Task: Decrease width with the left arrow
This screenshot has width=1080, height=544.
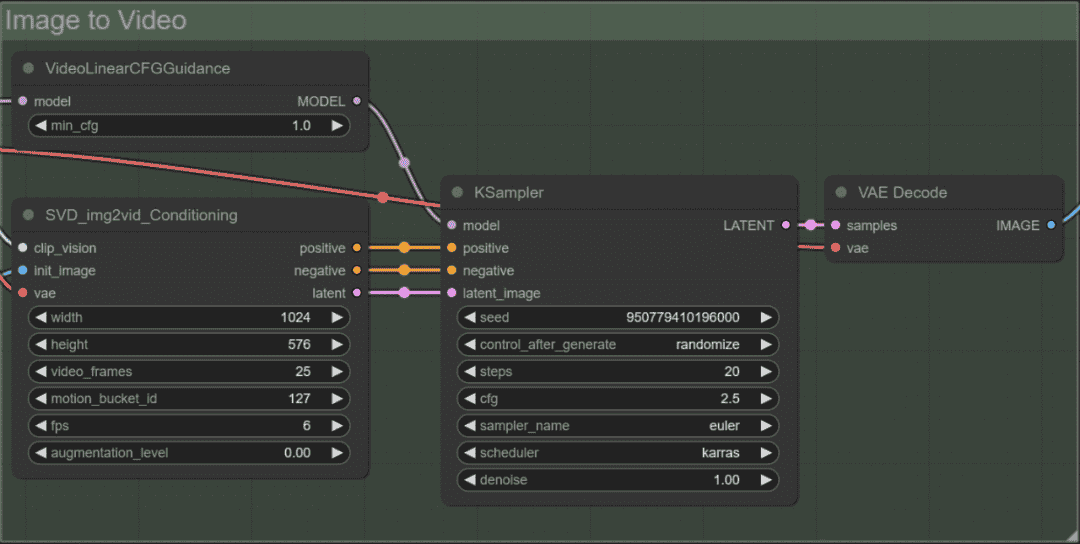Action: 41,317
